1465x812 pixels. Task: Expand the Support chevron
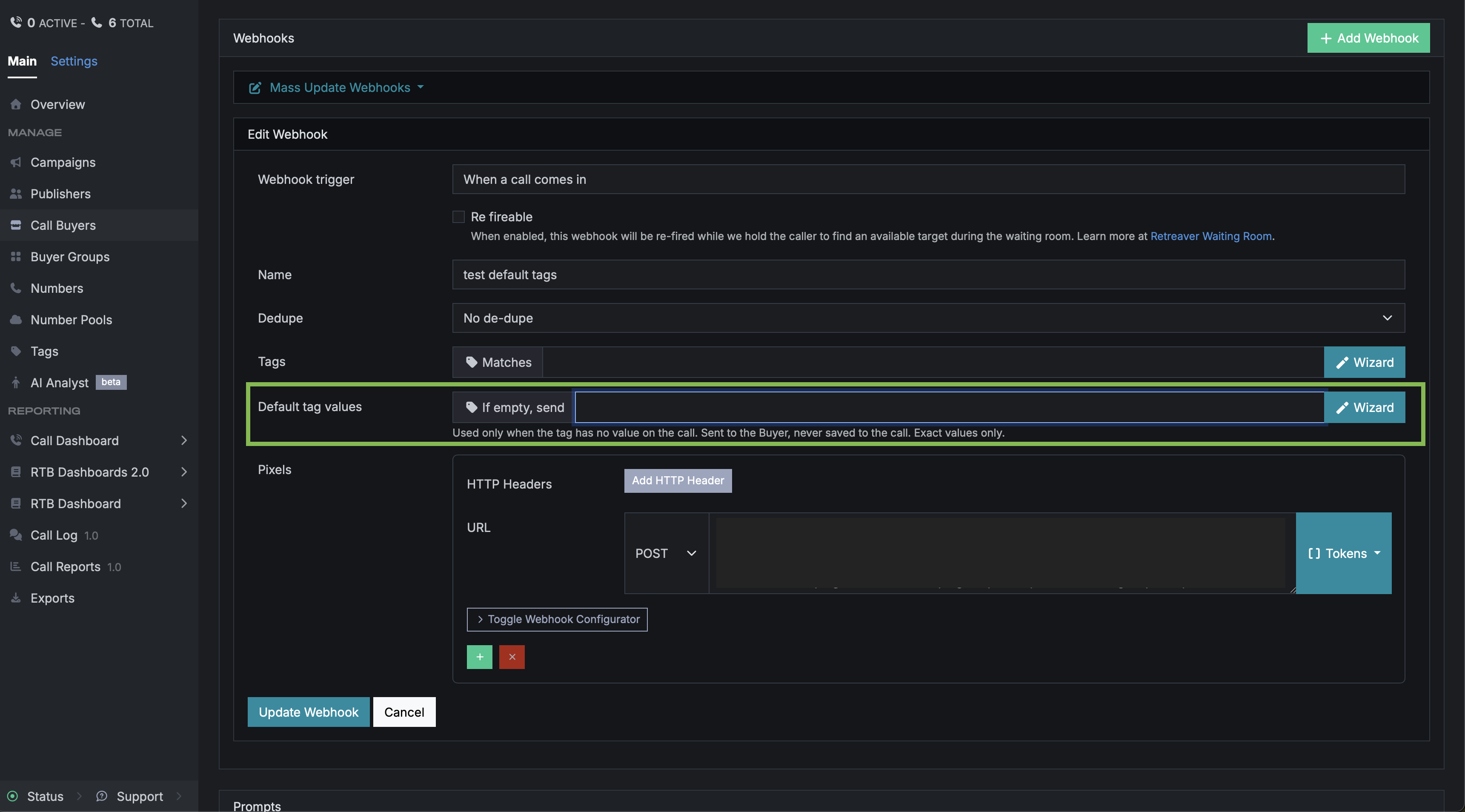tap(179, 795)
